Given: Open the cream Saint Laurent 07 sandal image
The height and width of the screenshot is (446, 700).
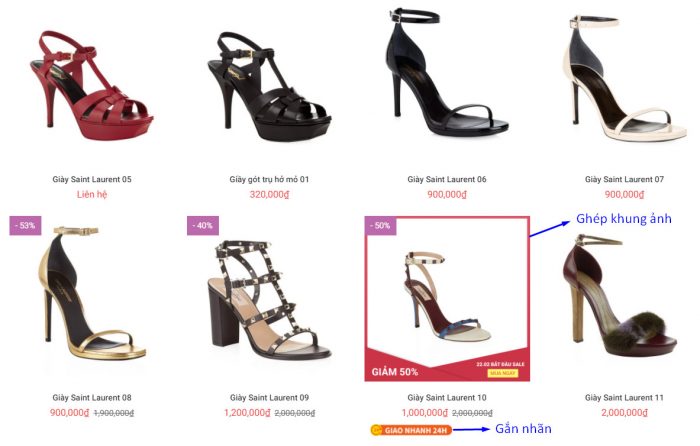Looking at the screenshot, I should point(624,78).
